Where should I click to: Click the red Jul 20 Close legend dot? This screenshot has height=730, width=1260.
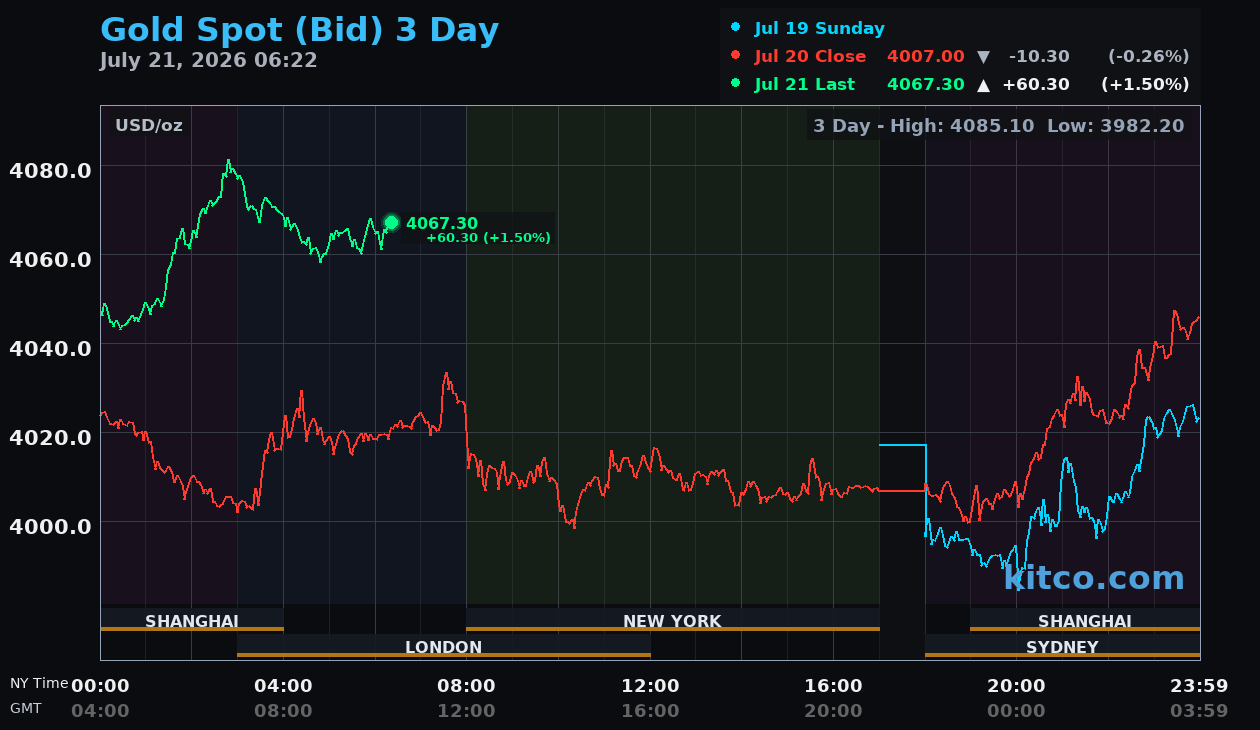(736, 56)
